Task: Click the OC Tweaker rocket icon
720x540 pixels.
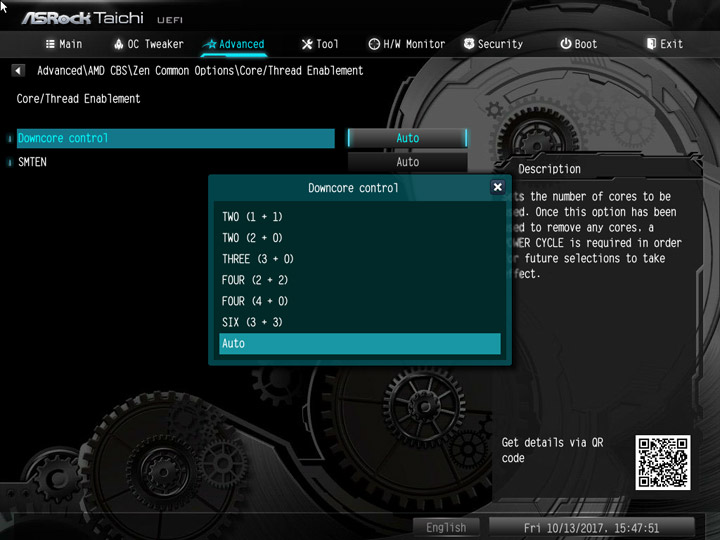Action: coord(118,44)
